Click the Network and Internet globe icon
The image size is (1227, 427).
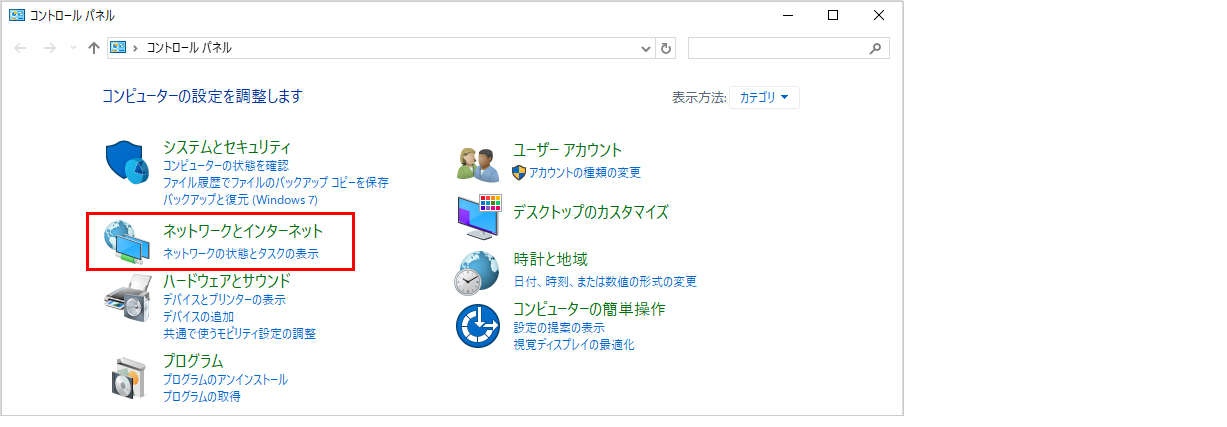tap(127, 241)
